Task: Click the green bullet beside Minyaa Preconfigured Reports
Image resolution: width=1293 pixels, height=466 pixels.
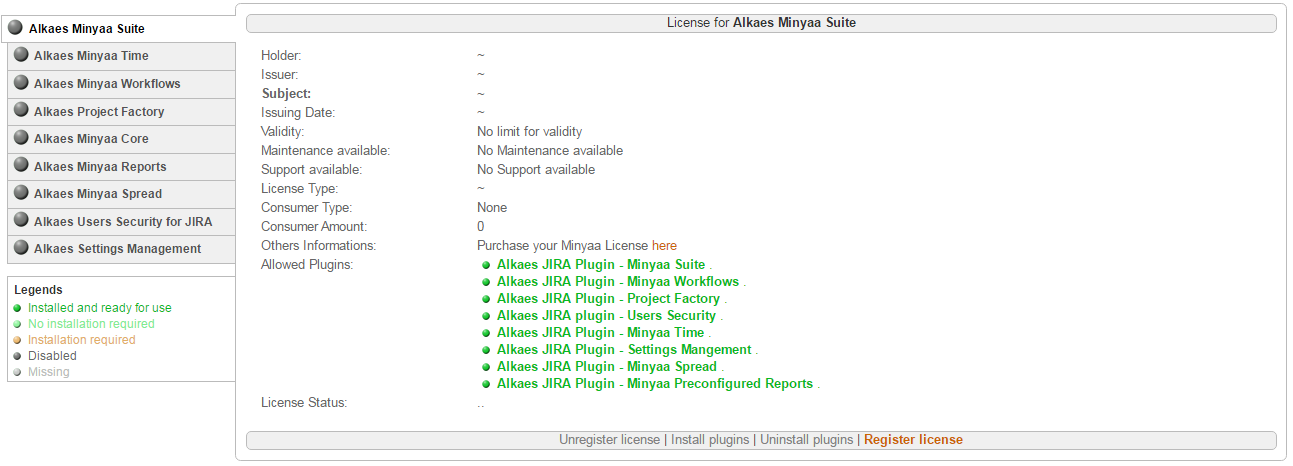Action: coord(486,385)
